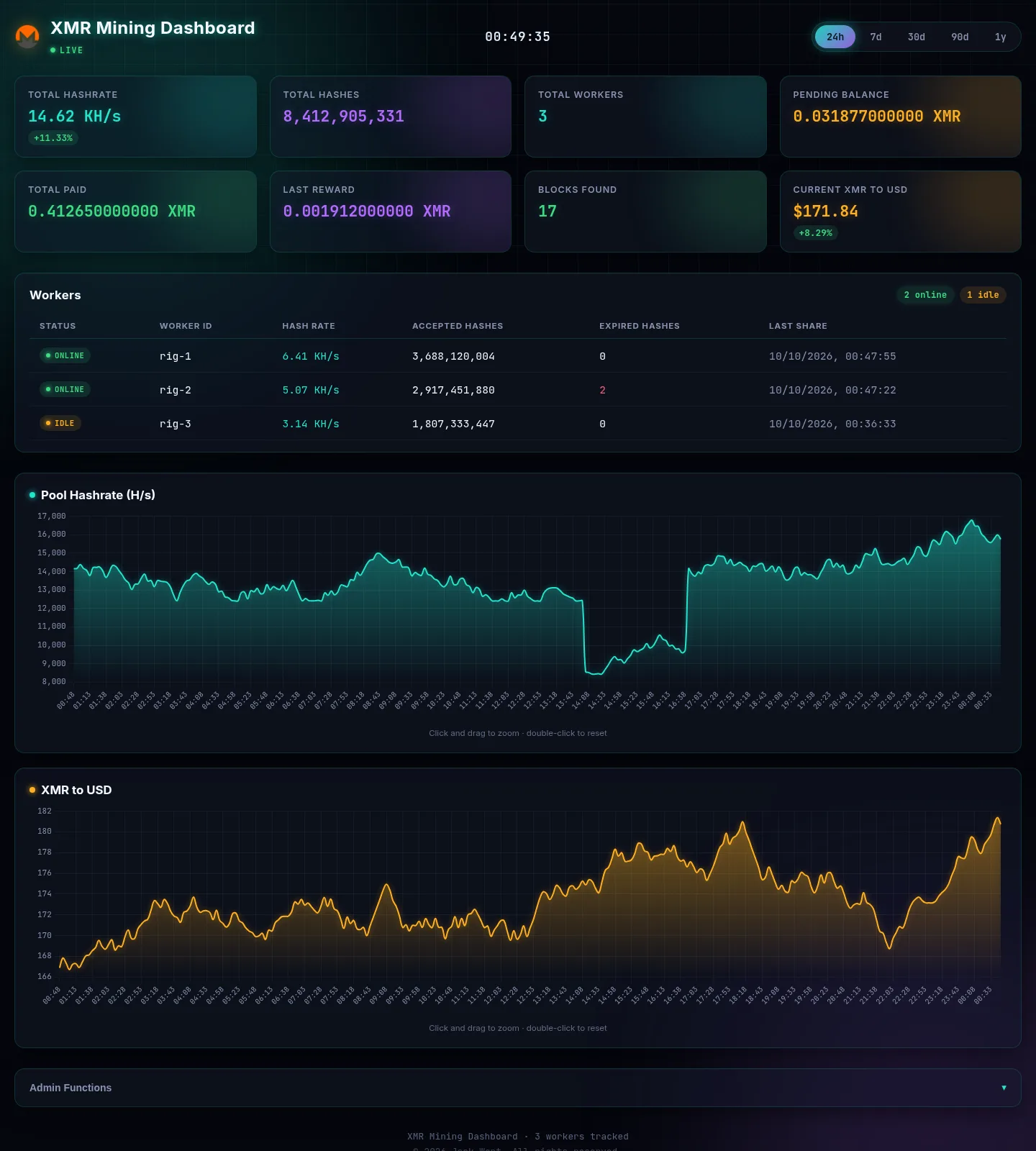
Task: Click the Total Hashes value 8,412,905,331
Action: point(343,117)
